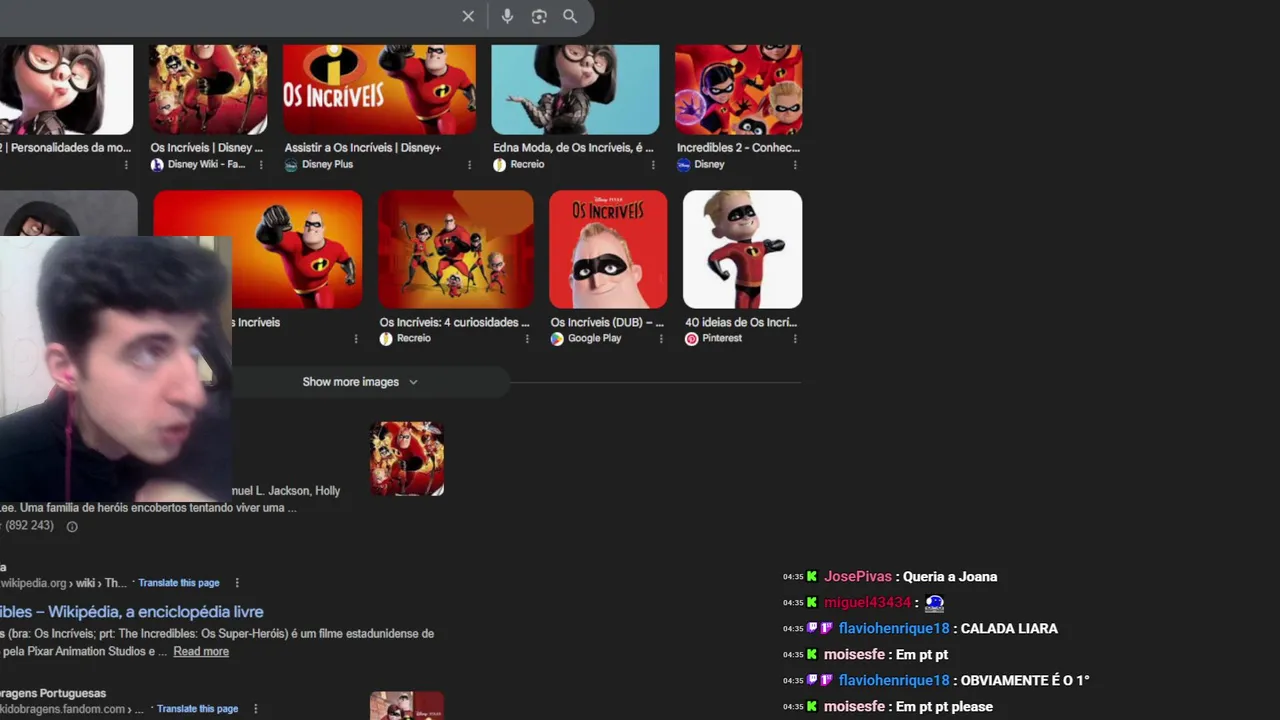
Task: Click username JosePivas in chat
Action: click(858, 577)
